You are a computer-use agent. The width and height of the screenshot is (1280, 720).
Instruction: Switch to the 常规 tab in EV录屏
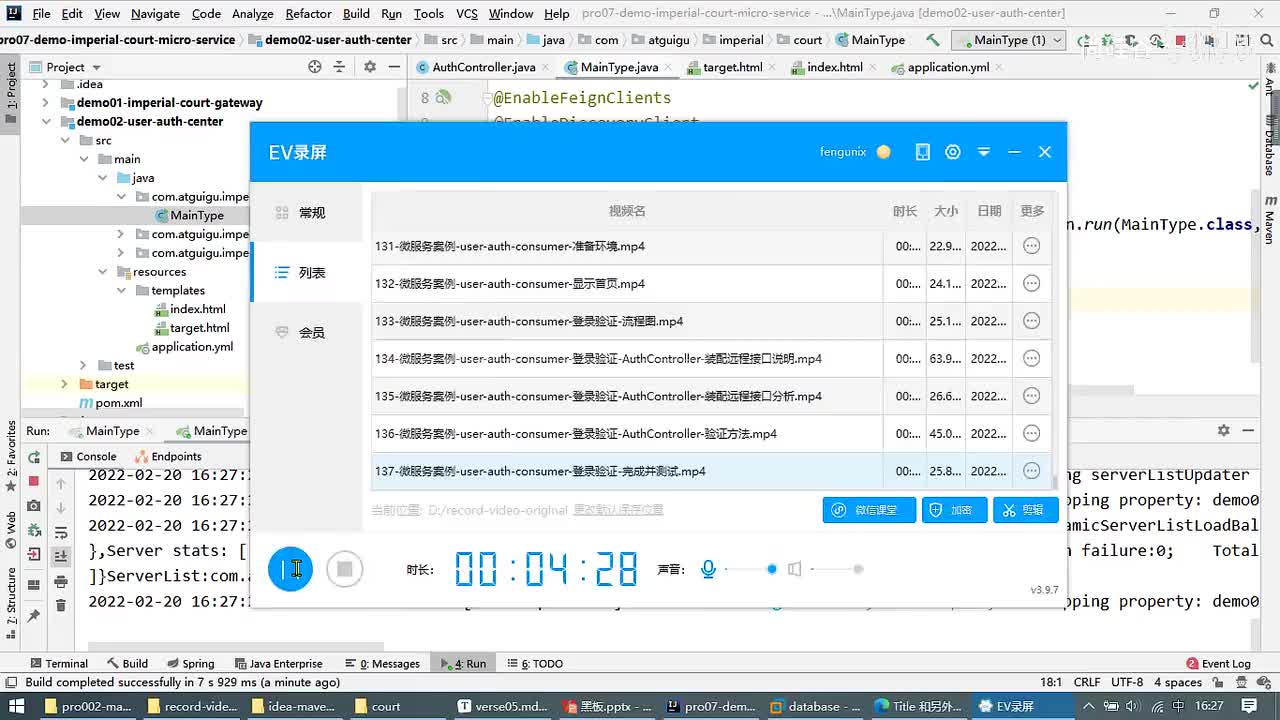(x=306, y=213)
